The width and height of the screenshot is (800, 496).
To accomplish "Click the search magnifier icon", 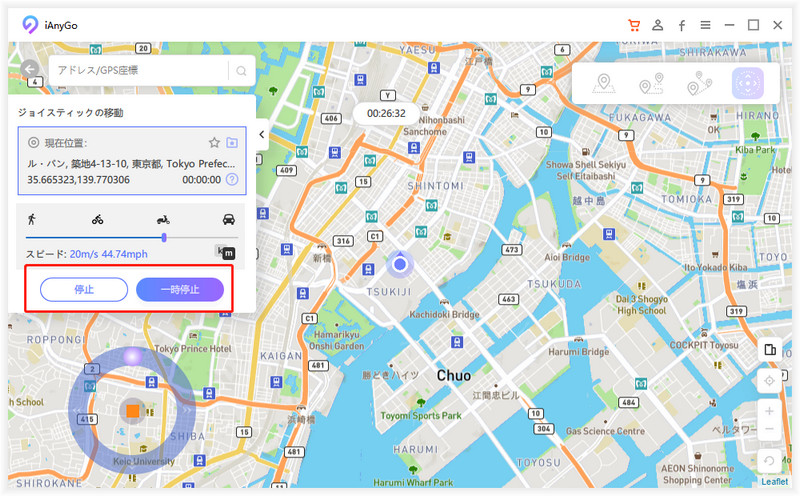I will click(x=241, y=71).
